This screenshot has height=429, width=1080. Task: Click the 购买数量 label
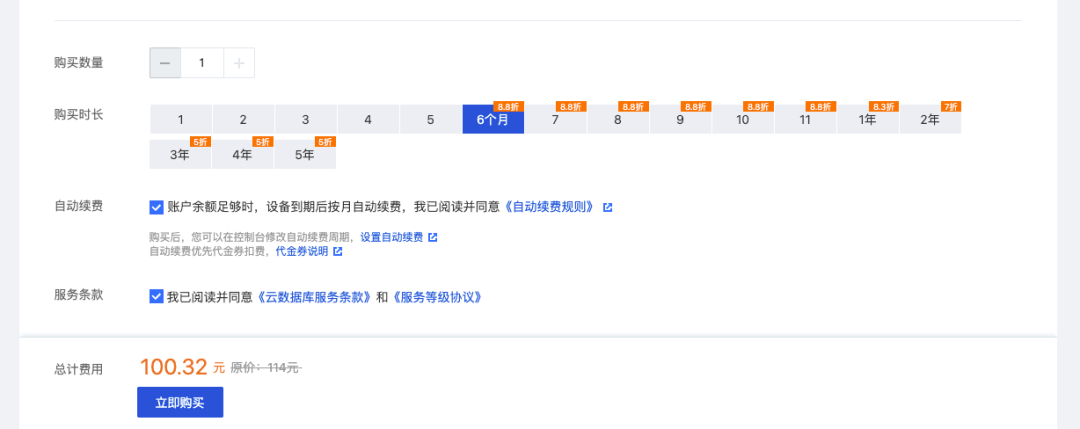tap(79, 63)
